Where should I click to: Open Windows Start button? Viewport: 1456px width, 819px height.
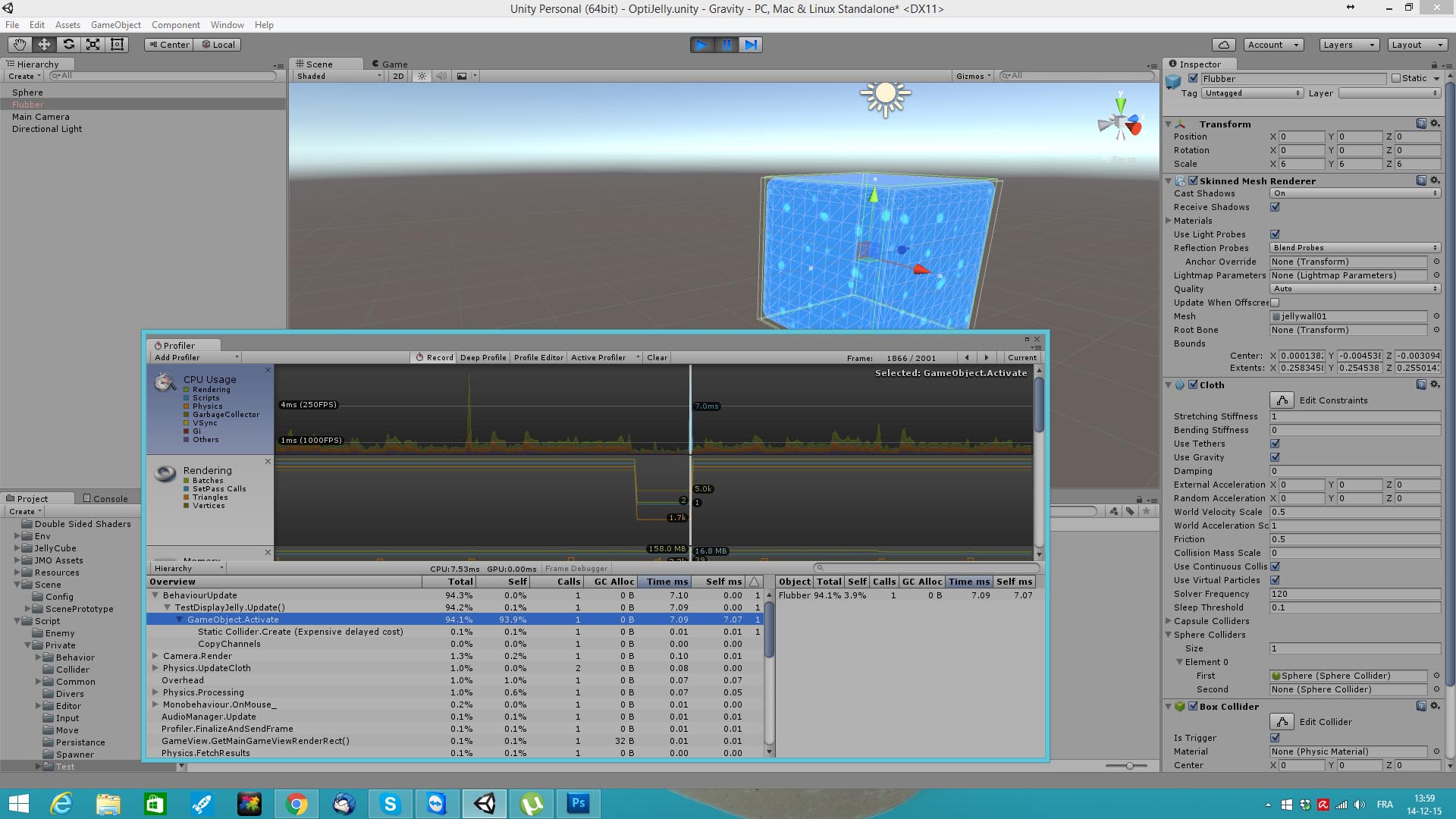[18, 803]
